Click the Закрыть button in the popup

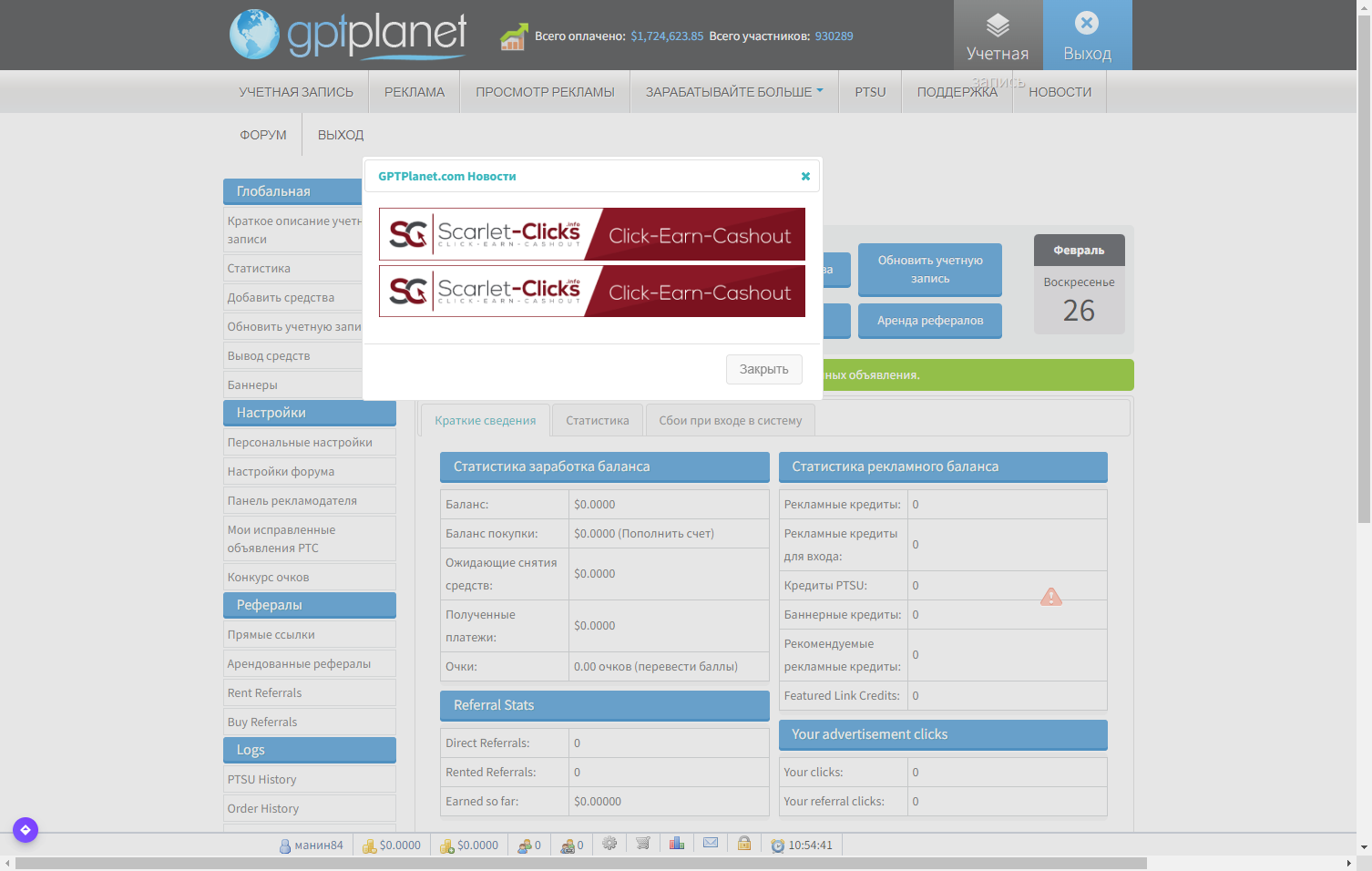tap(764, 369)
